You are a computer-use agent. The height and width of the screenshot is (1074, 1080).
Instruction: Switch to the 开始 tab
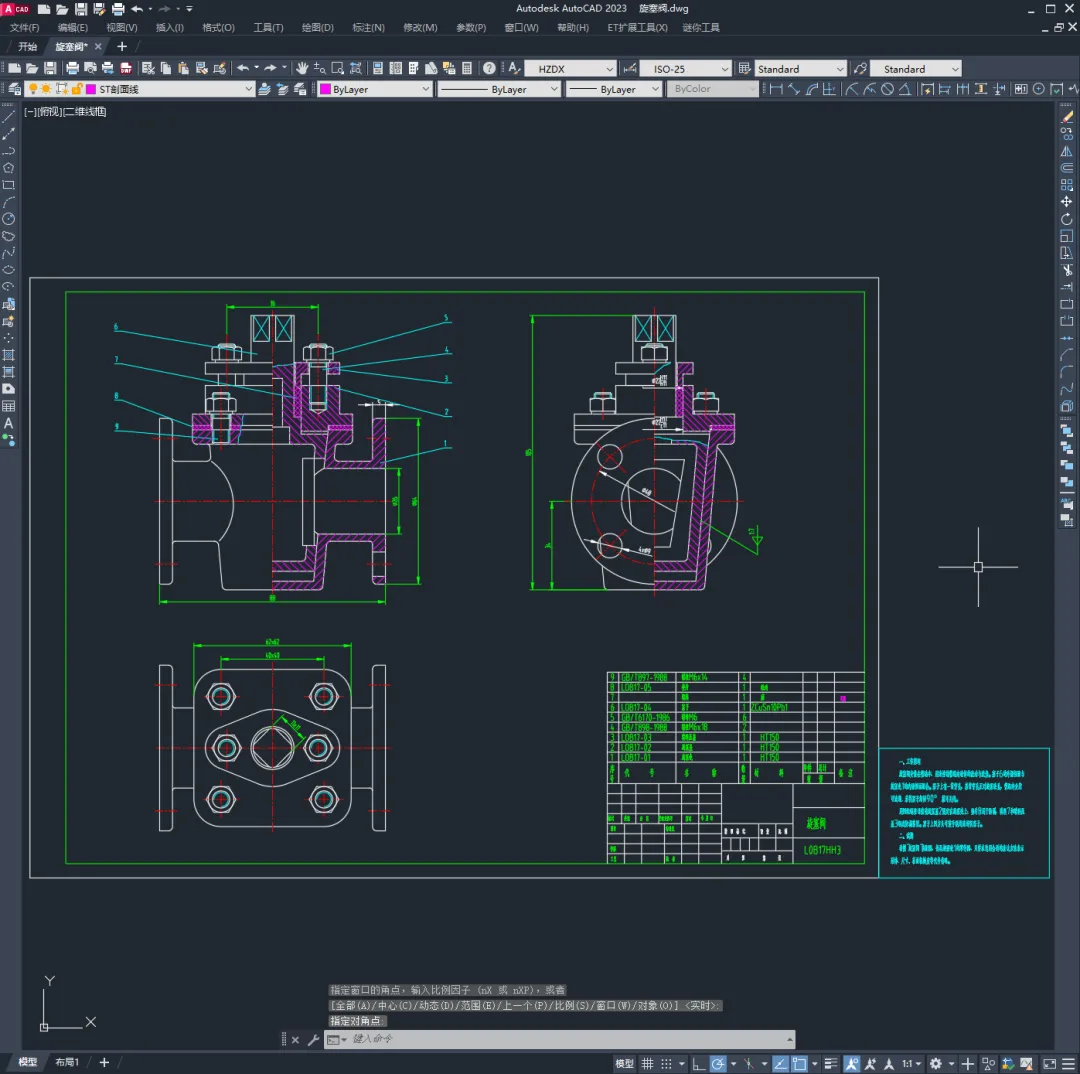[x=28, y=46]
